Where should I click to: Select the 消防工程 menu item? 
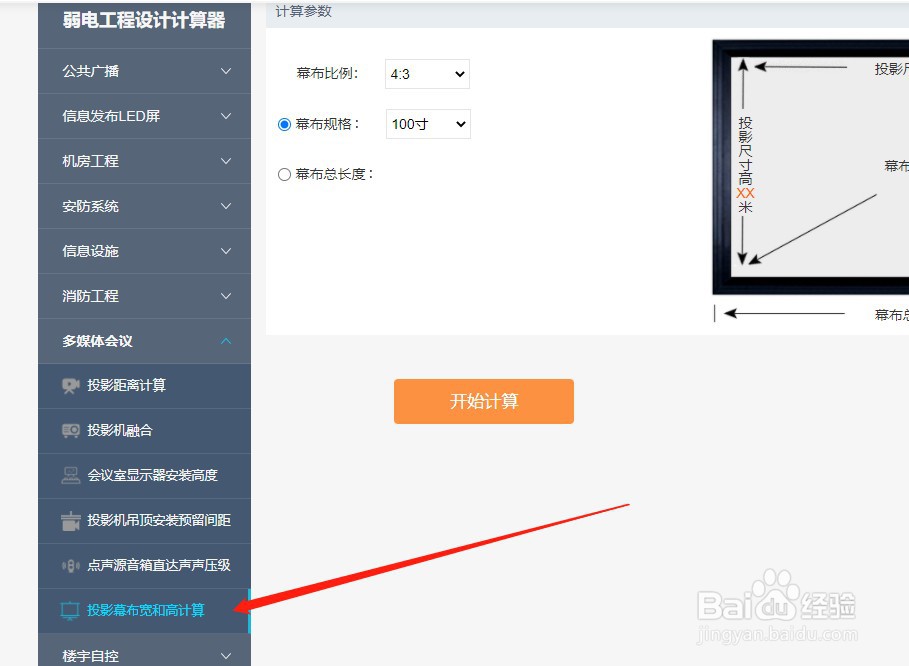(x=143, y=296)
